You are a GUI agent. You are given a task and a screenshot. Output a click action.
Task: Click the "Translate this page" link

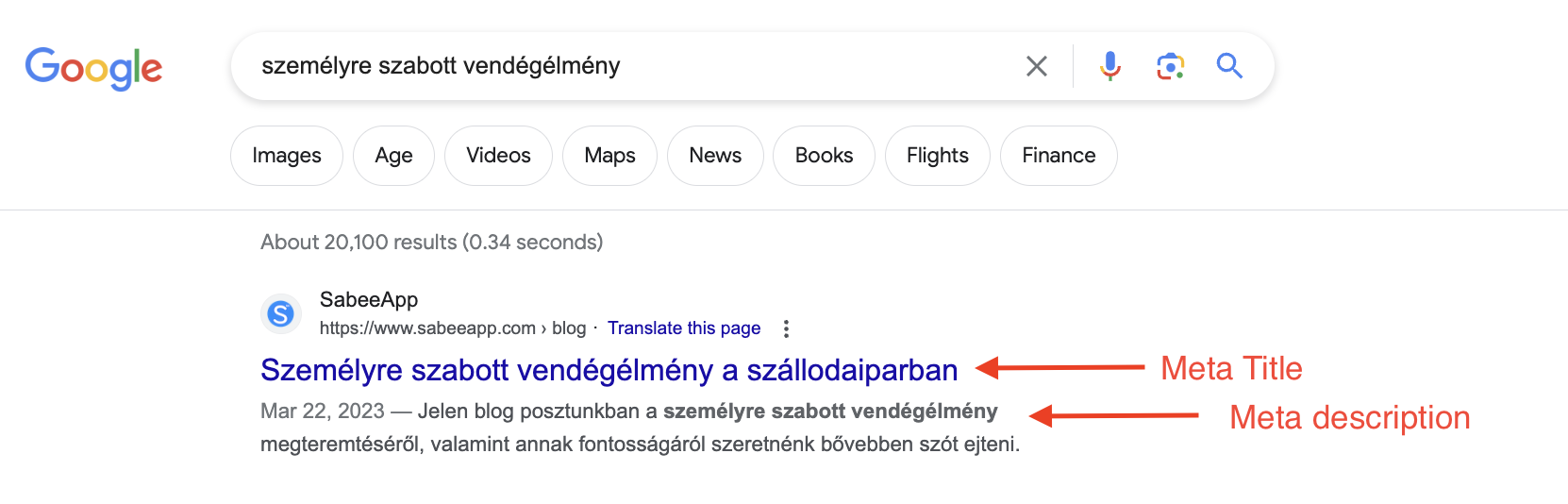point(684,328)
